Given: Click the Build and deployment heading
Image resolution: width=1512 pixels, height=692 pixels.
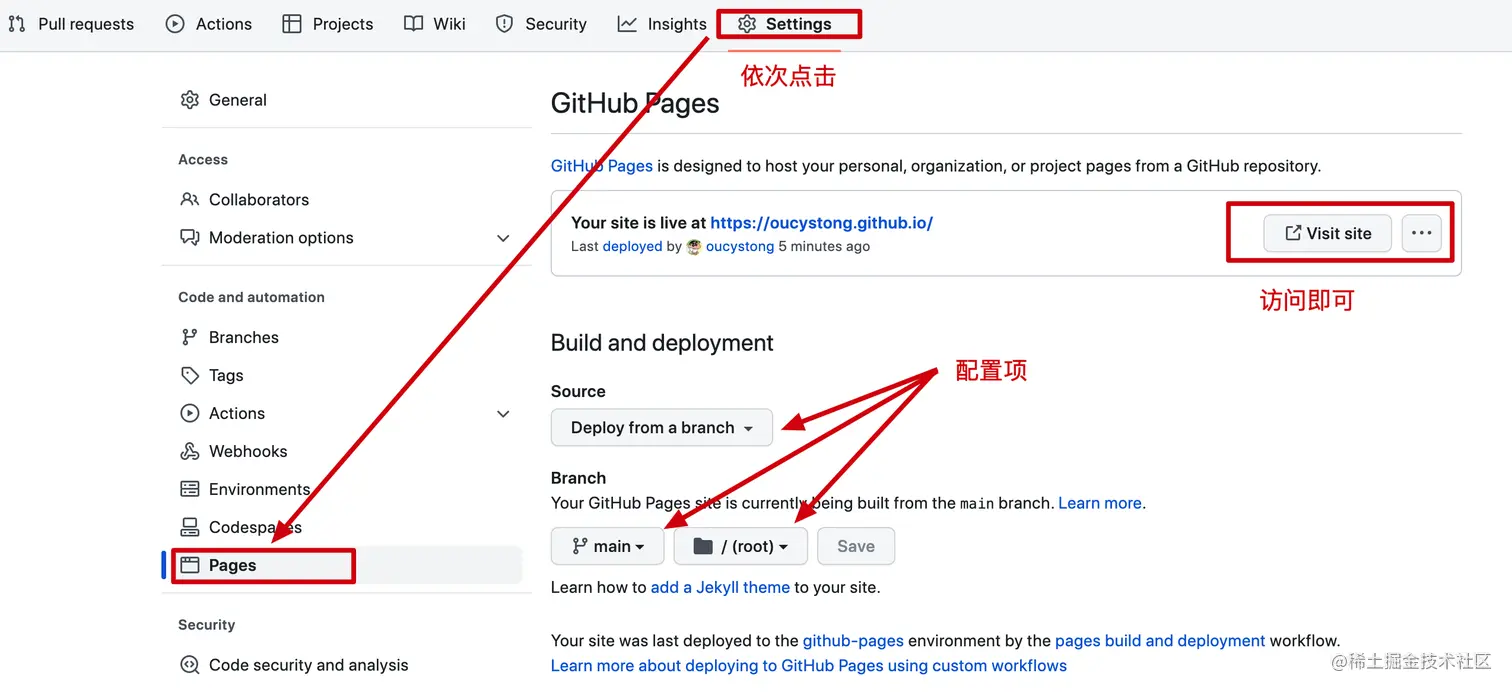Looking at the screenshot, I should (662, 343).
